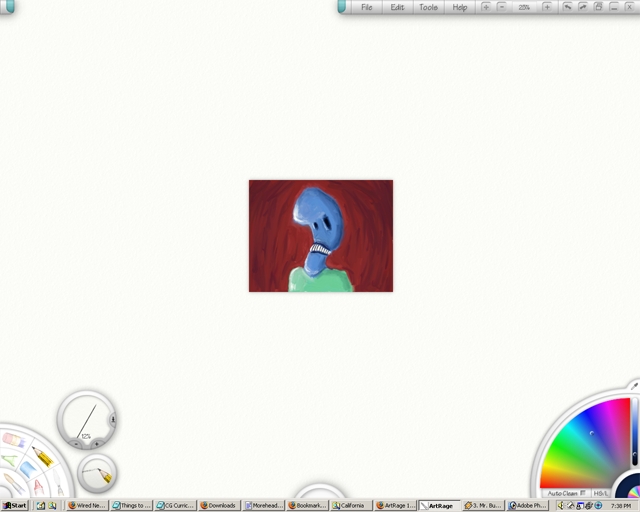Screen dimensions: 640x512
Task: Click the first quick launch icon
Action: pyautogui.click(x=41, y=505)
